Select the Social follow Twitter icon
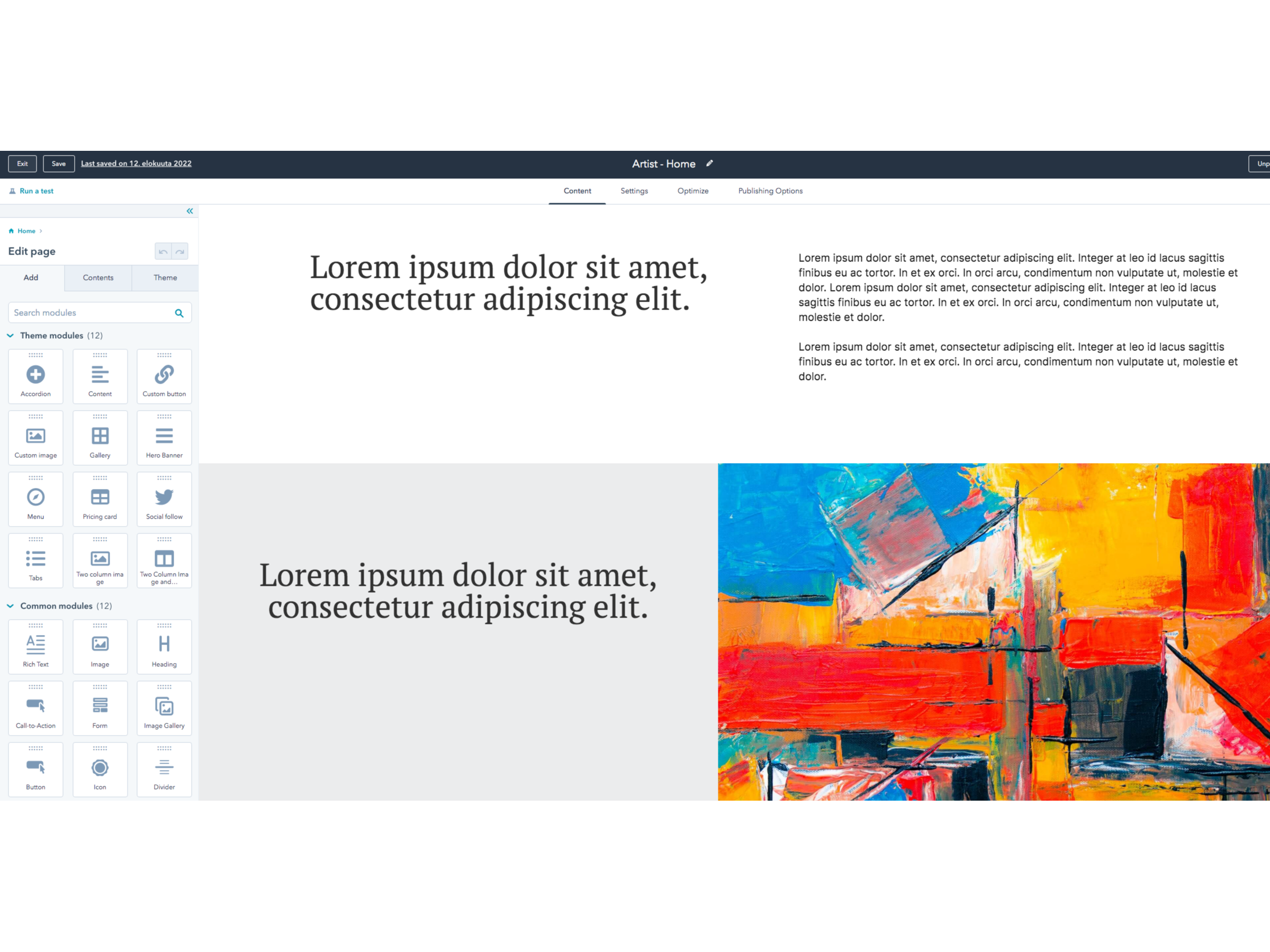Image resolution: width=1270 pixels, height=952 pixels. [x=164, y=497]
